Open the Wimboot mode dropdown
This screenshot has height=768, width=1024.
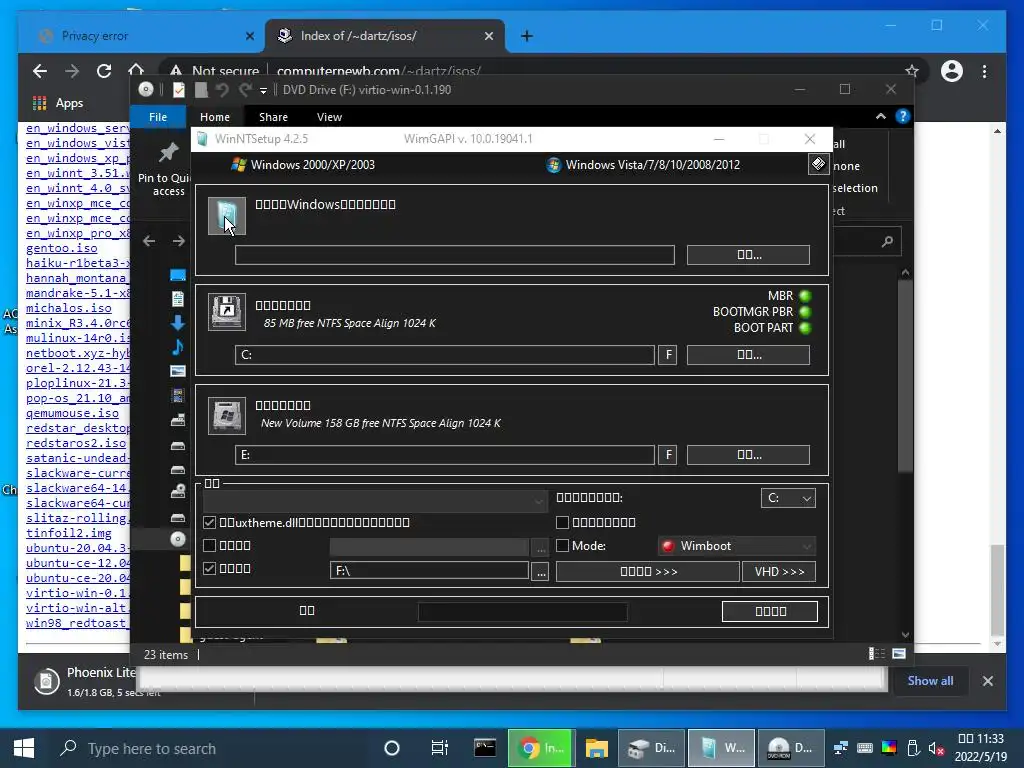(x=737, y=546)
